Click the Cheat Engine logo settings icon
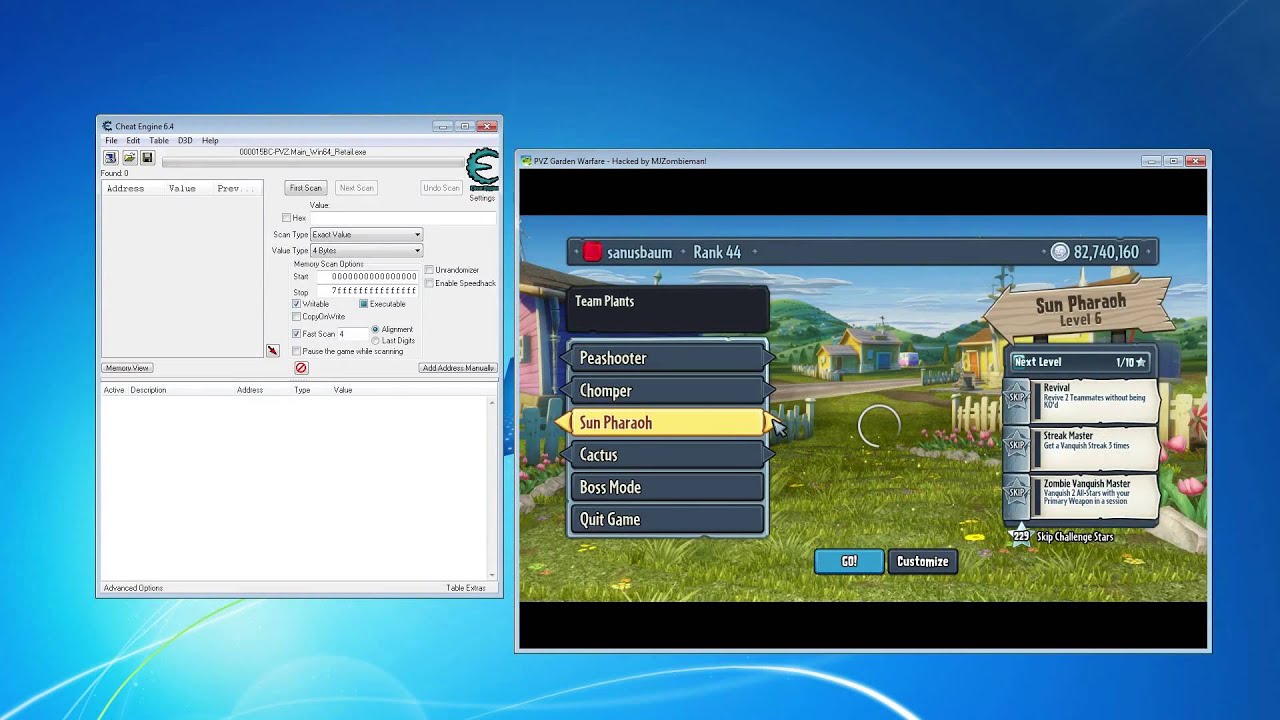This screenshot has width=1280, height=720. 483,169
